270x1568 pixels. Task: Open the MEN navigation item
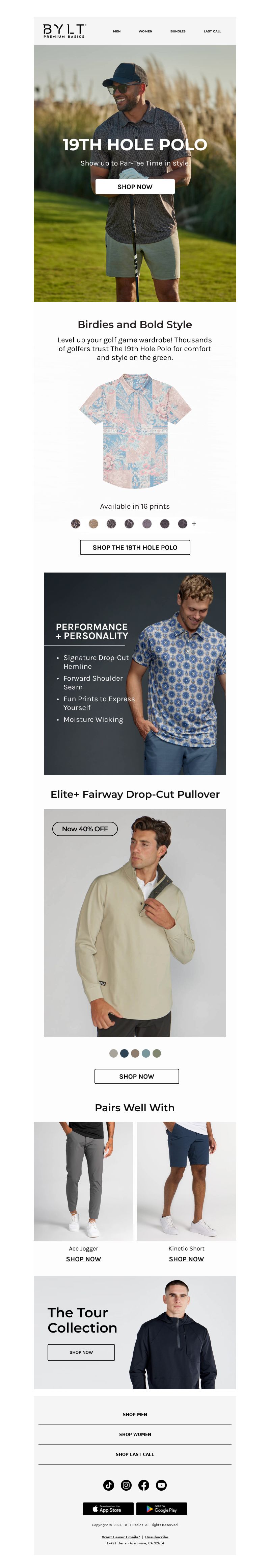click(x=117, y=31)
